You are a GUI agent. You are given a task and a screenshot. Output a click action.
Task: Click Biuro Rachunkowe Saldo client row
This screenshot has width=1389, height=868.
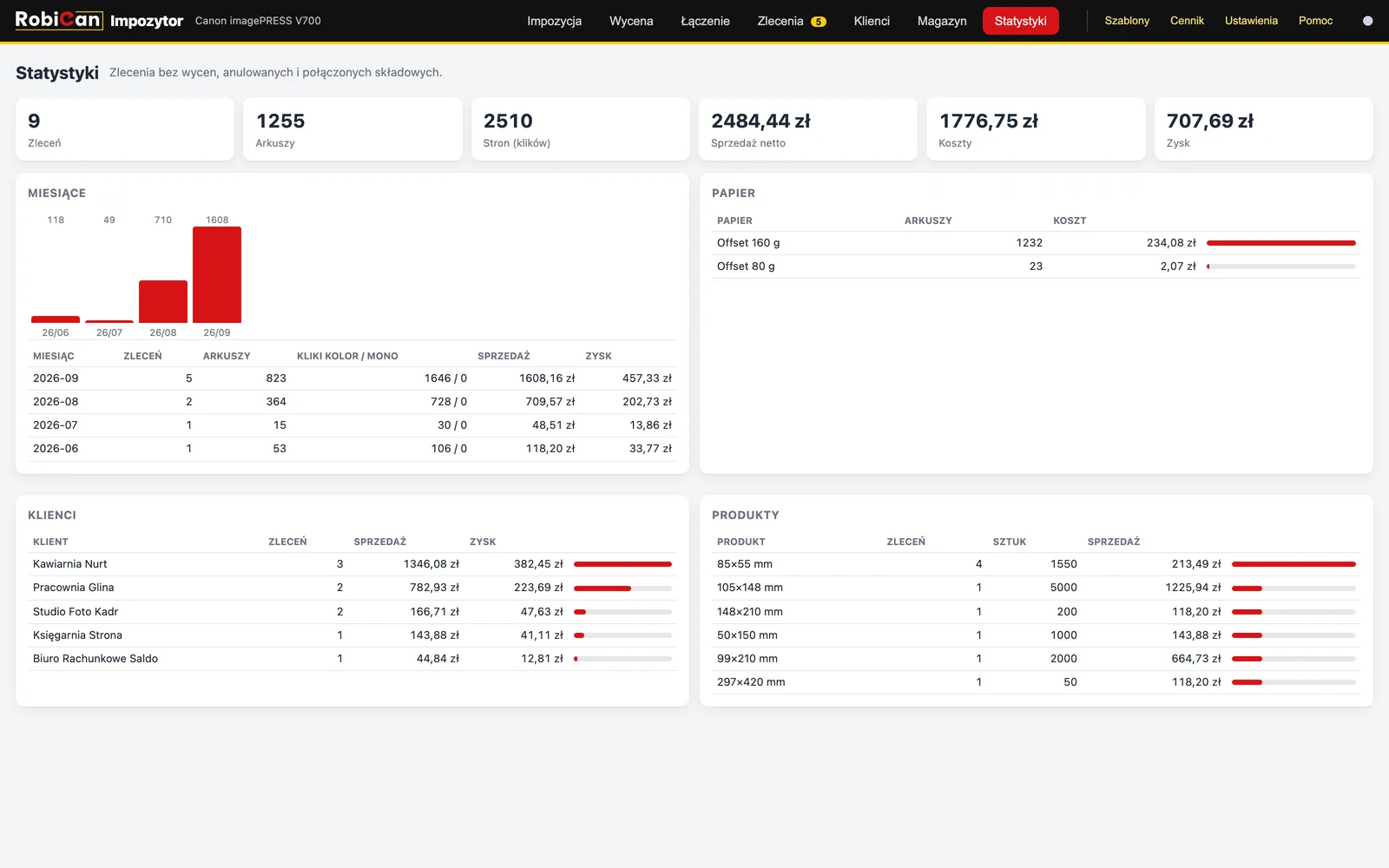[x=352, y=659]
